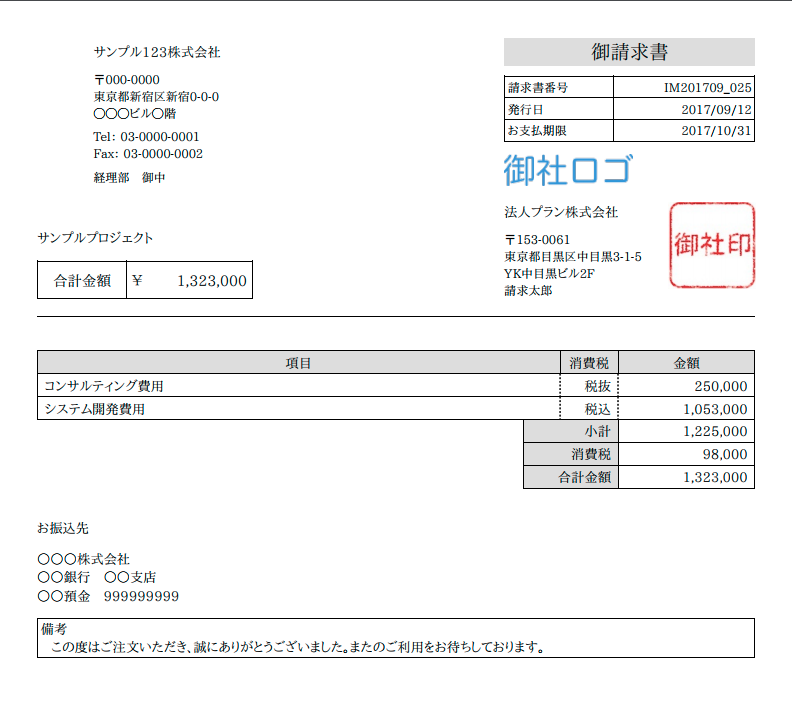Click the 税抜 tax cell
The height and width of the screenshot is (720, 792).
pyautogui.click(x=598, y=386)
